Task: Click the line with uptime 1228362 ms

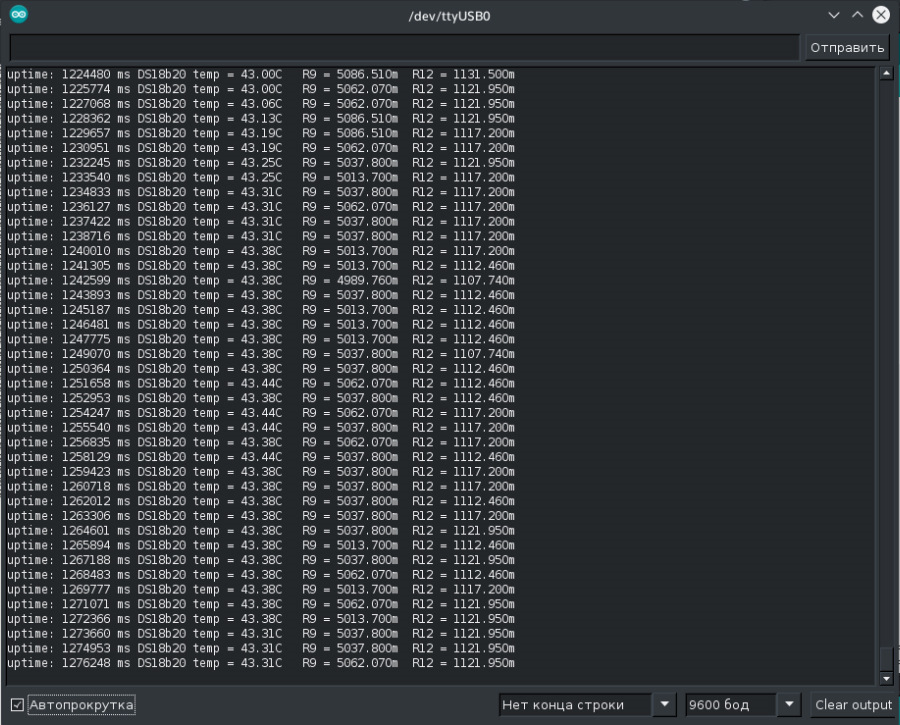Action: 261,119
